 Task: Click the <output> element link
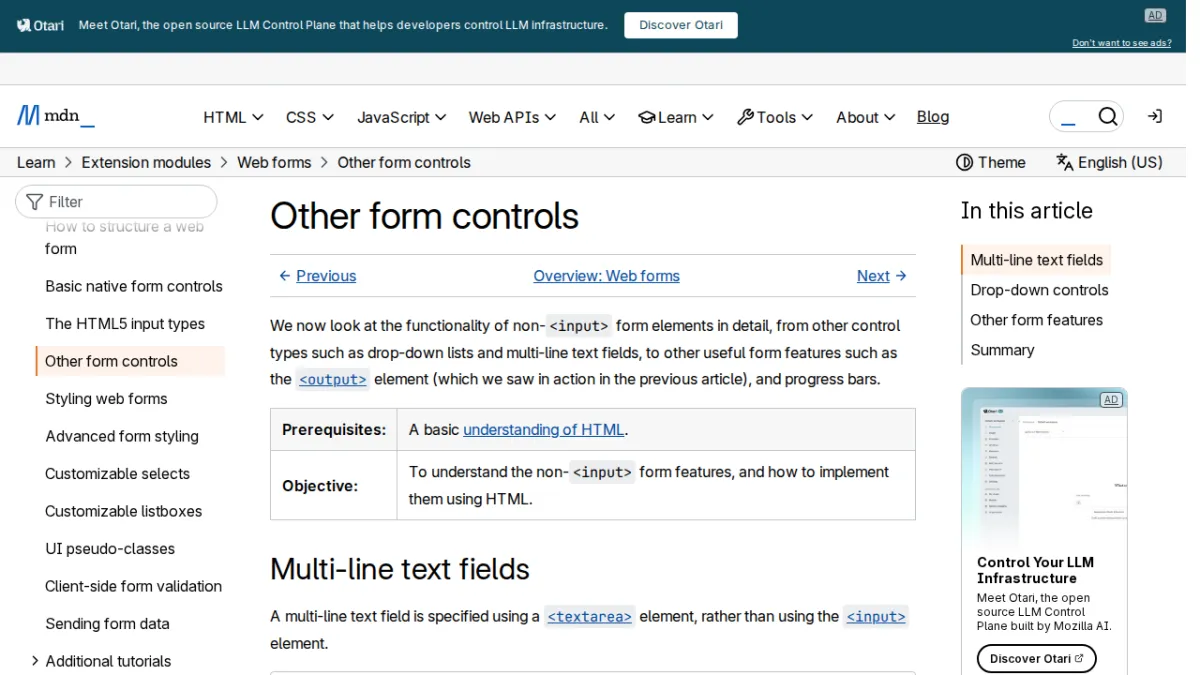click(x=333, y=379)
